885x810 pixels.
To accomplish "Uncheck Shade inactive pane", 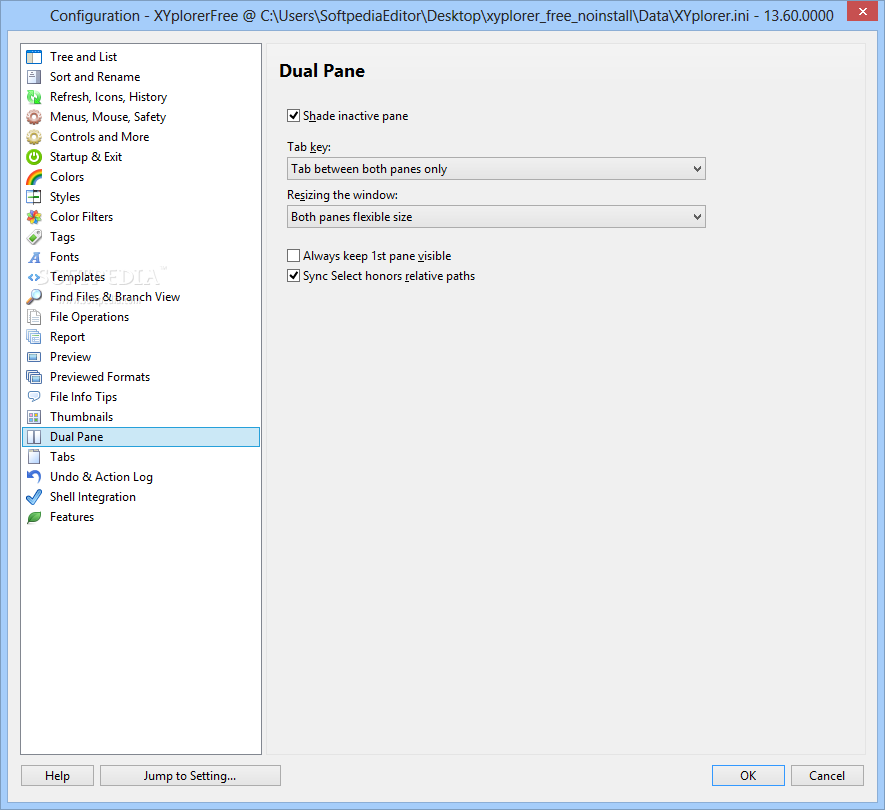I will click(x=293, y=116).
